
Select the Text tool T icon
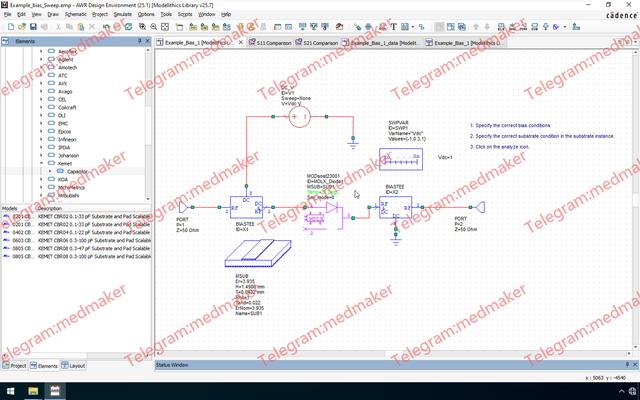[393, 27]
